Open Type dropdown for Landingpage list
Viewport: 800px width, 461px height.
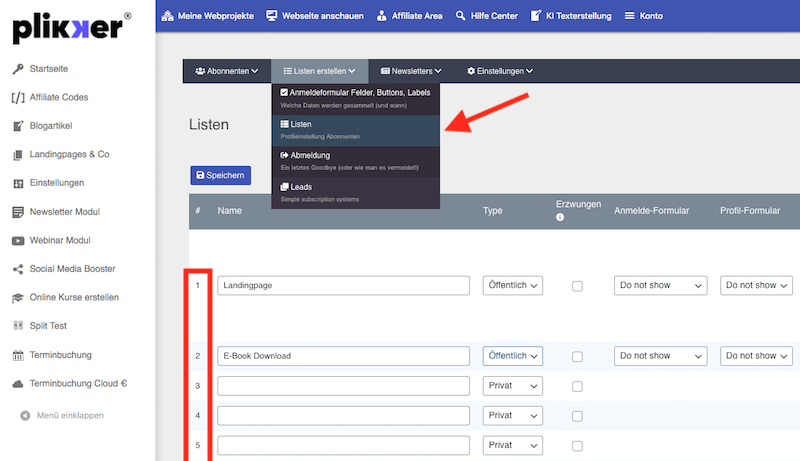(513, 286)
